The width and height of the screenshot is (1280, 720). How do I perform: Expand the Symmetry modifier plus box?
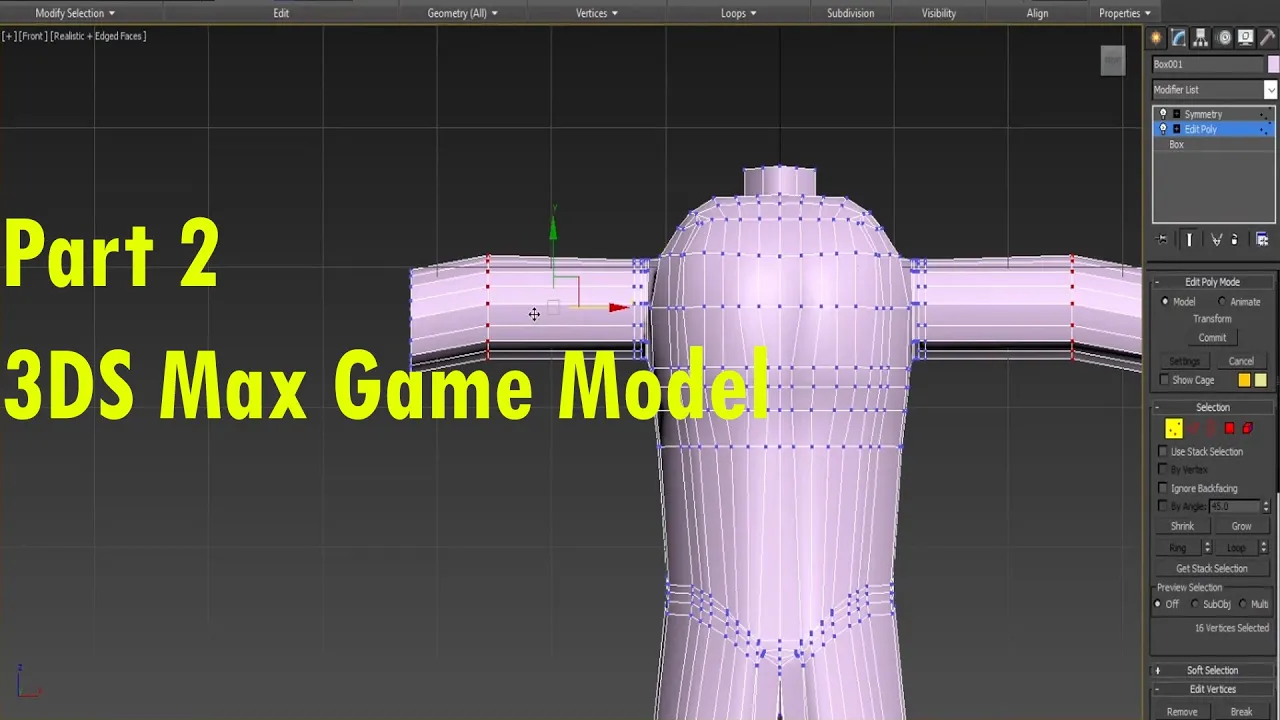click(1176, 114)
